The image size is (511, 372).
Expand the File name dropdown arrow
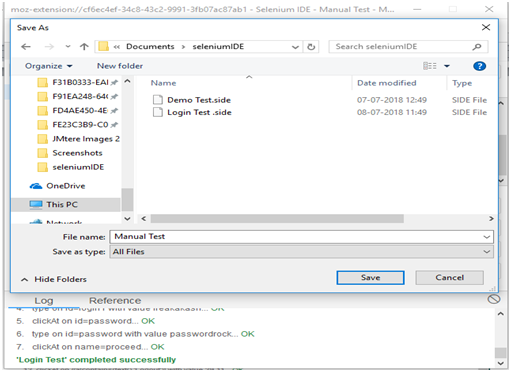coord(487,237)
